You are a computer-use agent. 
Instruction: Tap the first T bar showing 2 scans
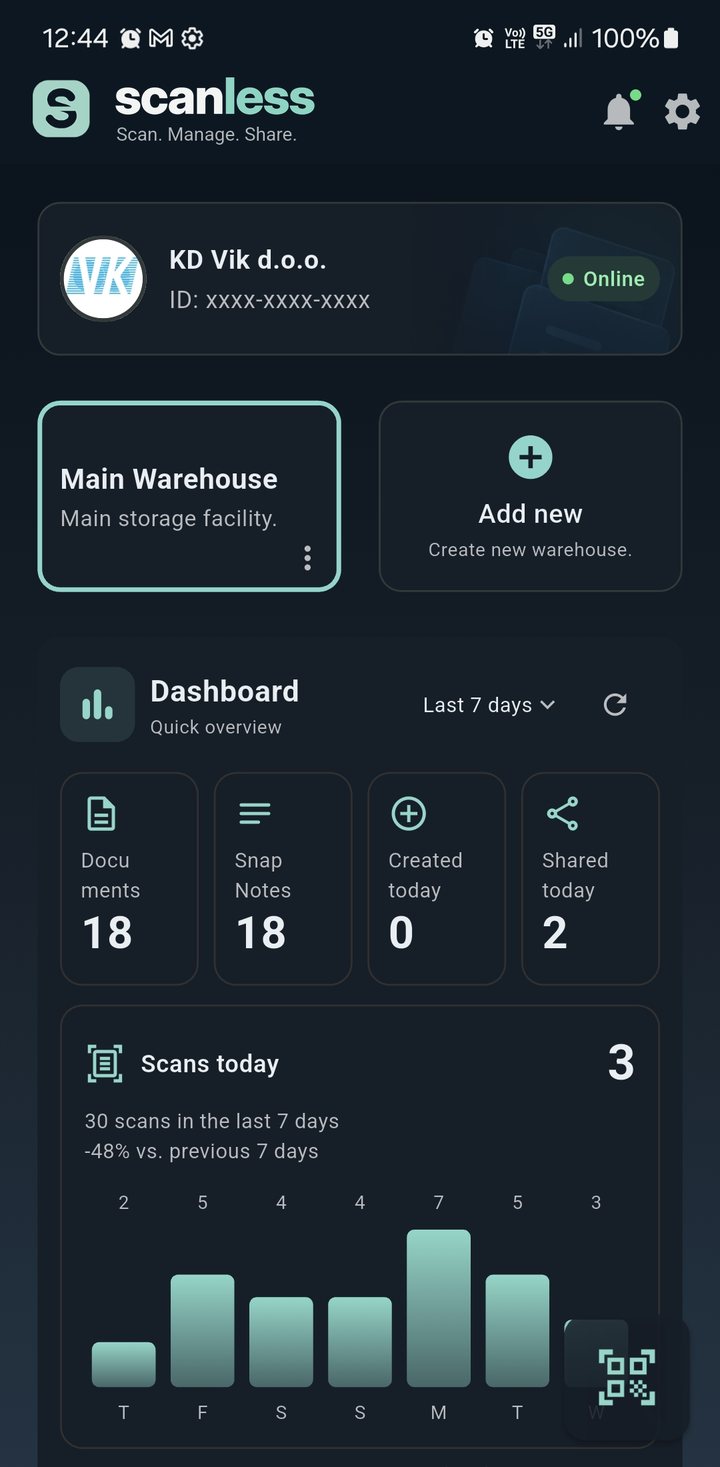123,1364
